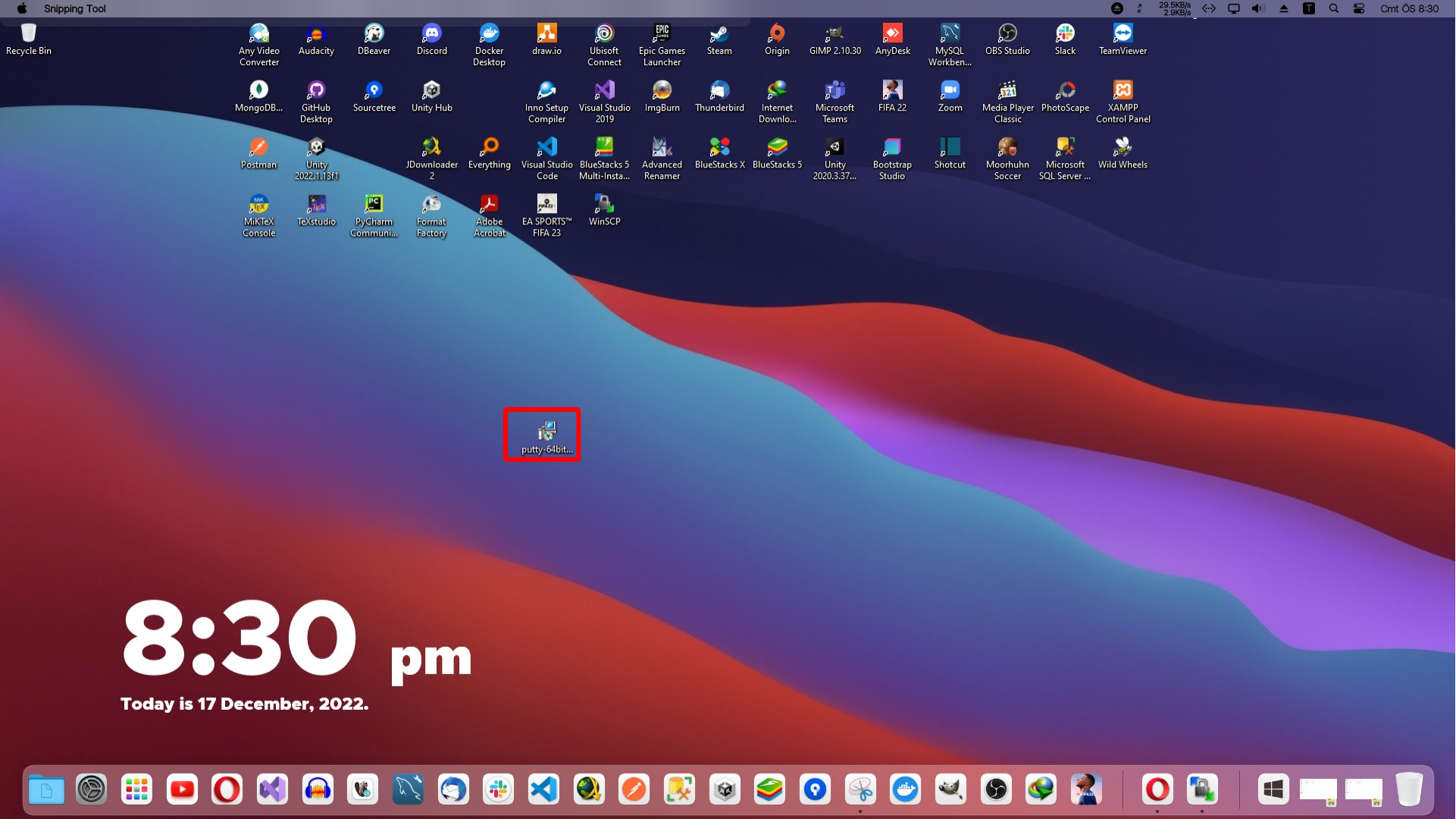Select the Recycle Bin desktop icon

(29, 40)
